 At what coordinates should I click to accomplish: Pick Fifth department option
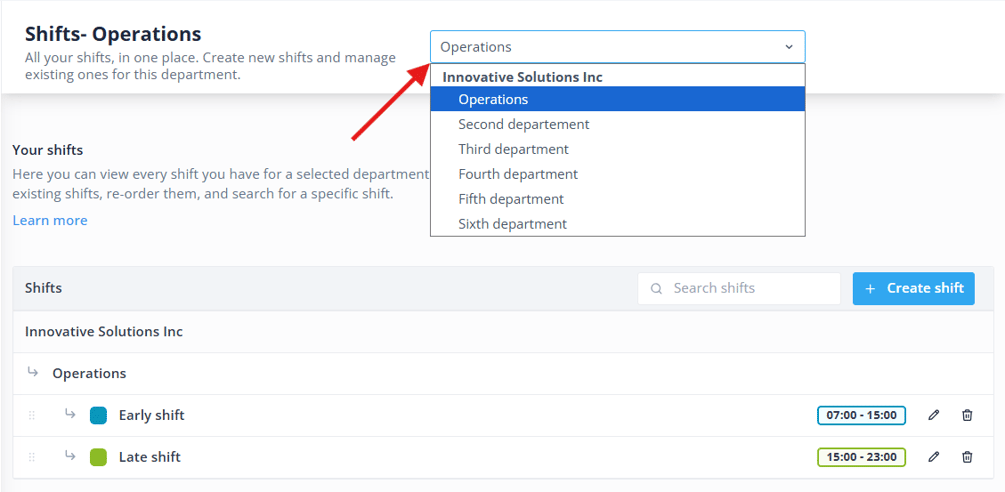coord(617,199)
